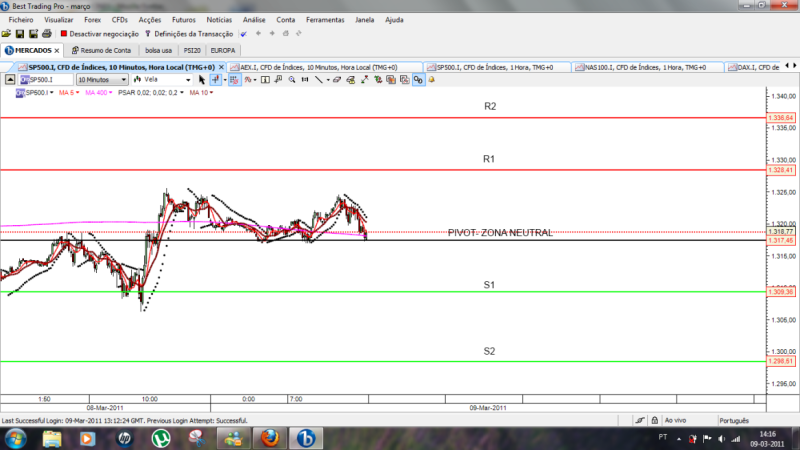Expand the line tool dropdown arrow

[x=328, y=80]
